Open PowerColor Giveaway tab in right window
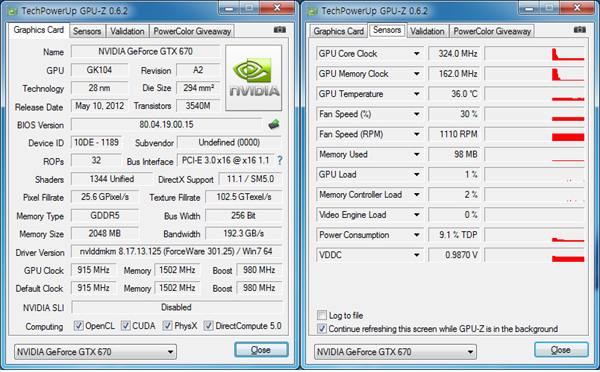 tap(492, 31)
